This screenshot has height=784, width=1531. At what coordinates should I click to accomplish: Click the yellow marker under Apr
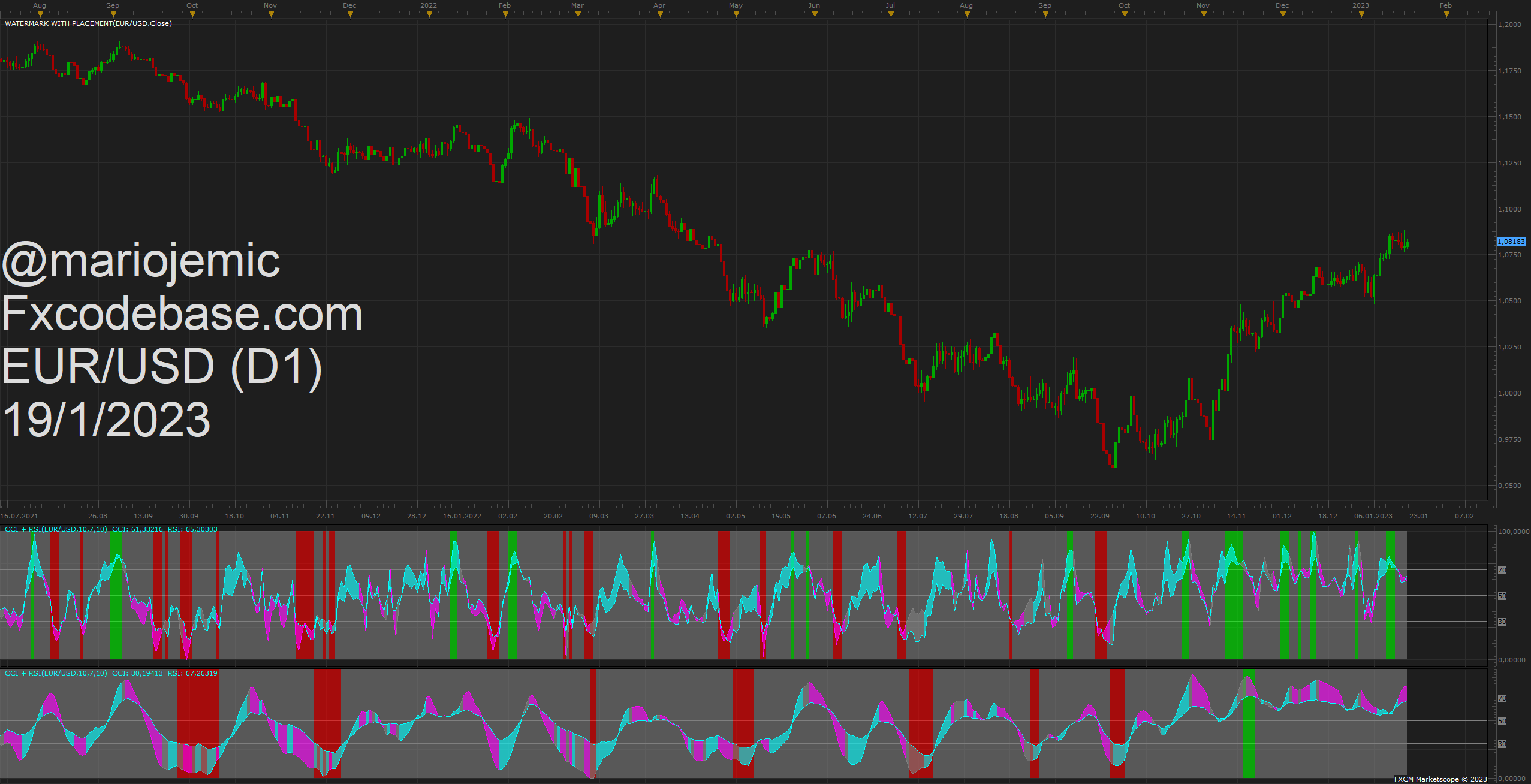[x=660, y=14]
